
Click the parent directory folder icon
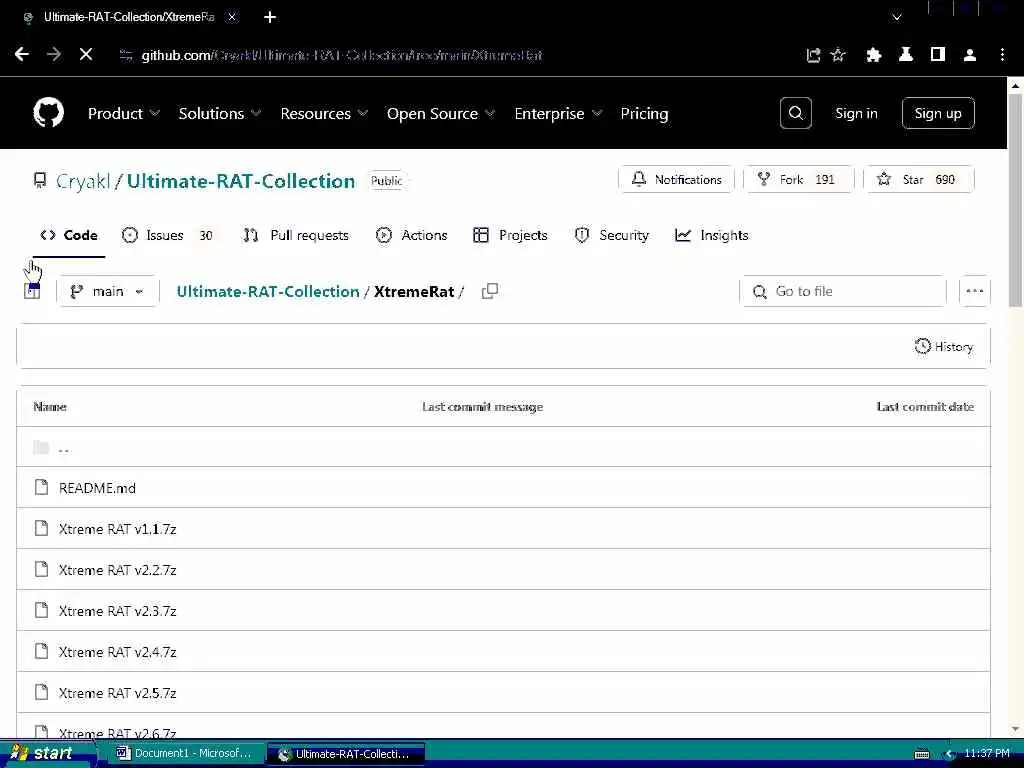[41, 447]
